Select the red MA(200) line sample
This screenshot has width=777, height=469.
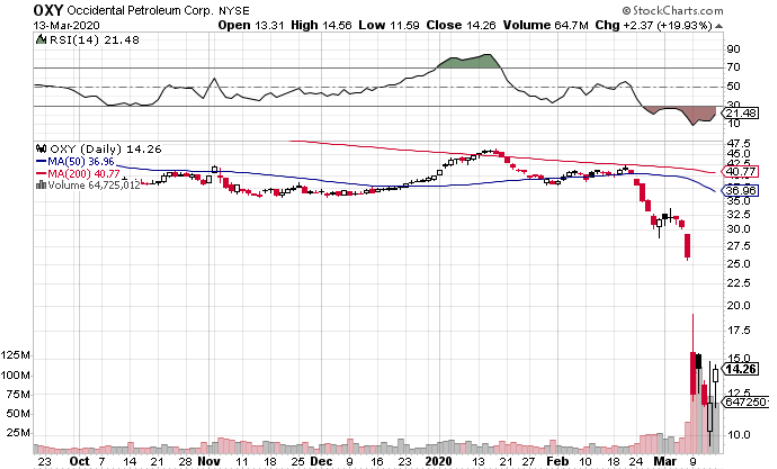tap(41, 174)
